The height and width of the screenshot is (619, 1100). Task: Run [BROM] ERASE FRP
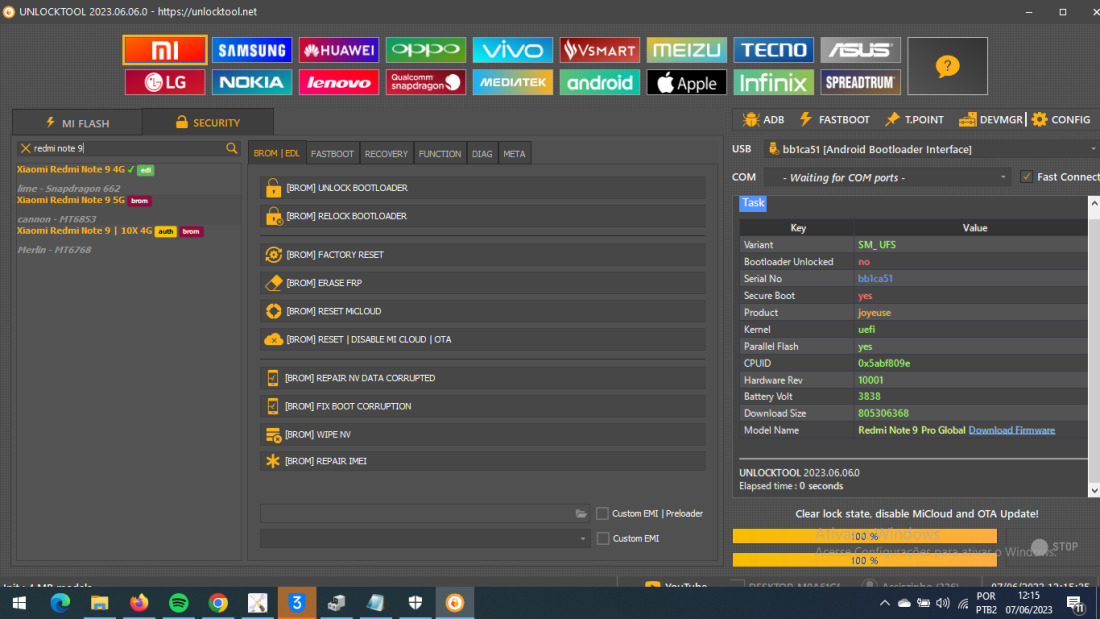pos(483,283)
